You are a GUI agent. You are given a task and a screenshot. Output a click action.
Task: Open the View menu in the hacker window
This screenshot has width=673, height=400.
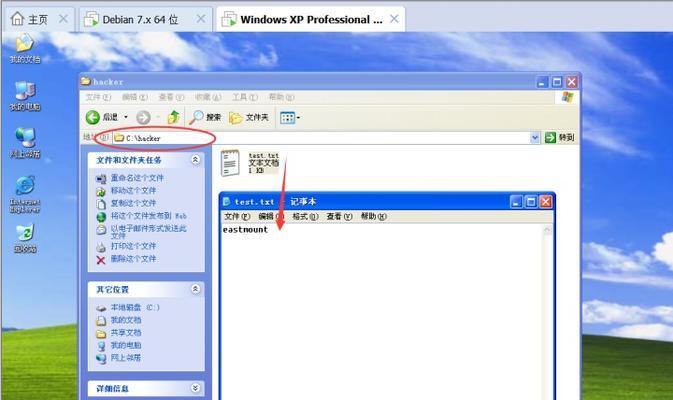[x=171, y=97]
